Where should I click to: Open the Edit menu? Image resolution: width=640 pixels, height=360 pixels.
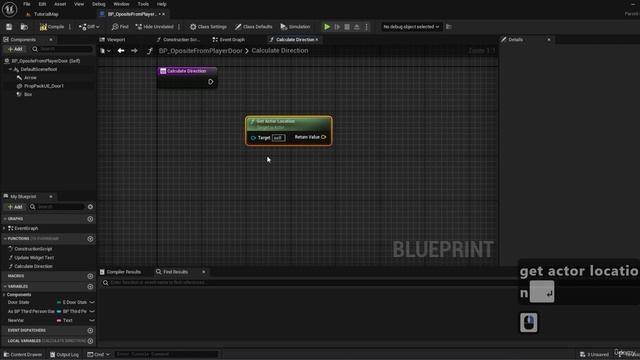click(42, 4)
